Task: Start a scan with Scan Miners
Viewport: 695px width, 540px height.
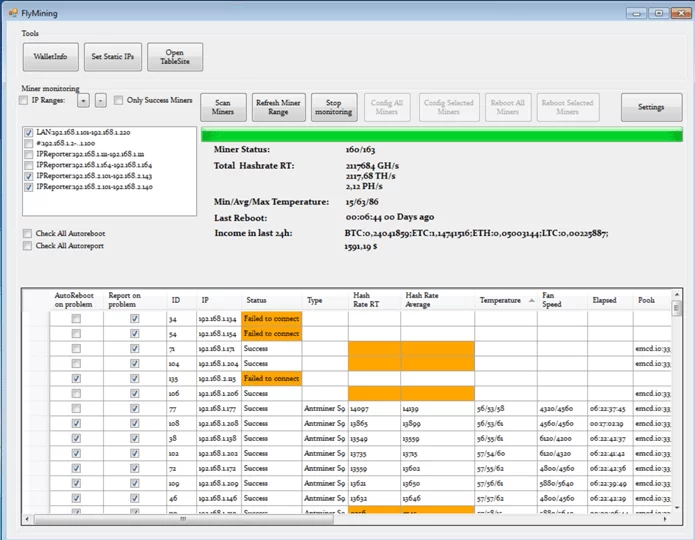Action: (x=223, y=107)
